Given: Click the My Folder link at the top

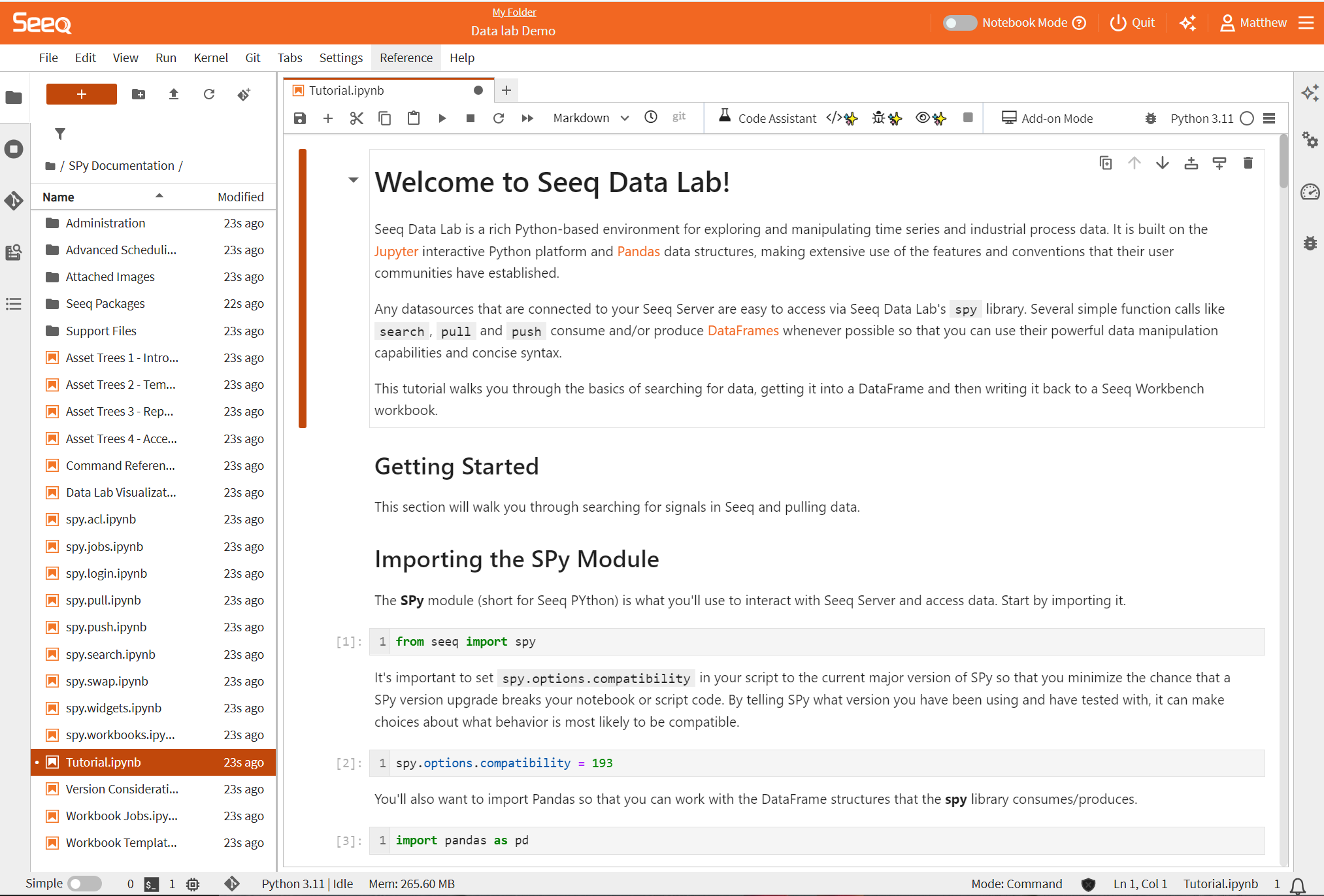Looking at the screenshot, I should (514, 11).
